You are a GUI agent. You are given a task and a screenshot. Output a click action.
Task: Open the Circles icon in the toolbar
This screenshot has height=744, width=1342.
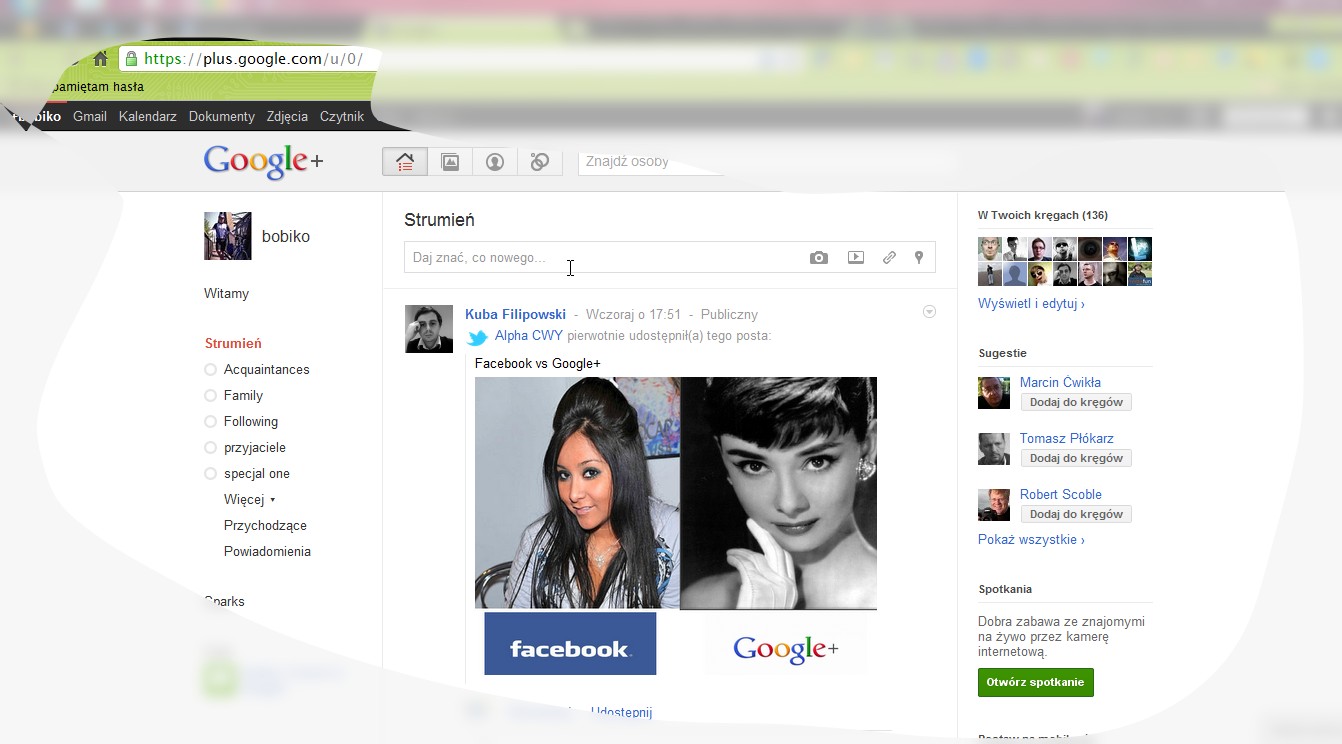[x=540, y=162]
